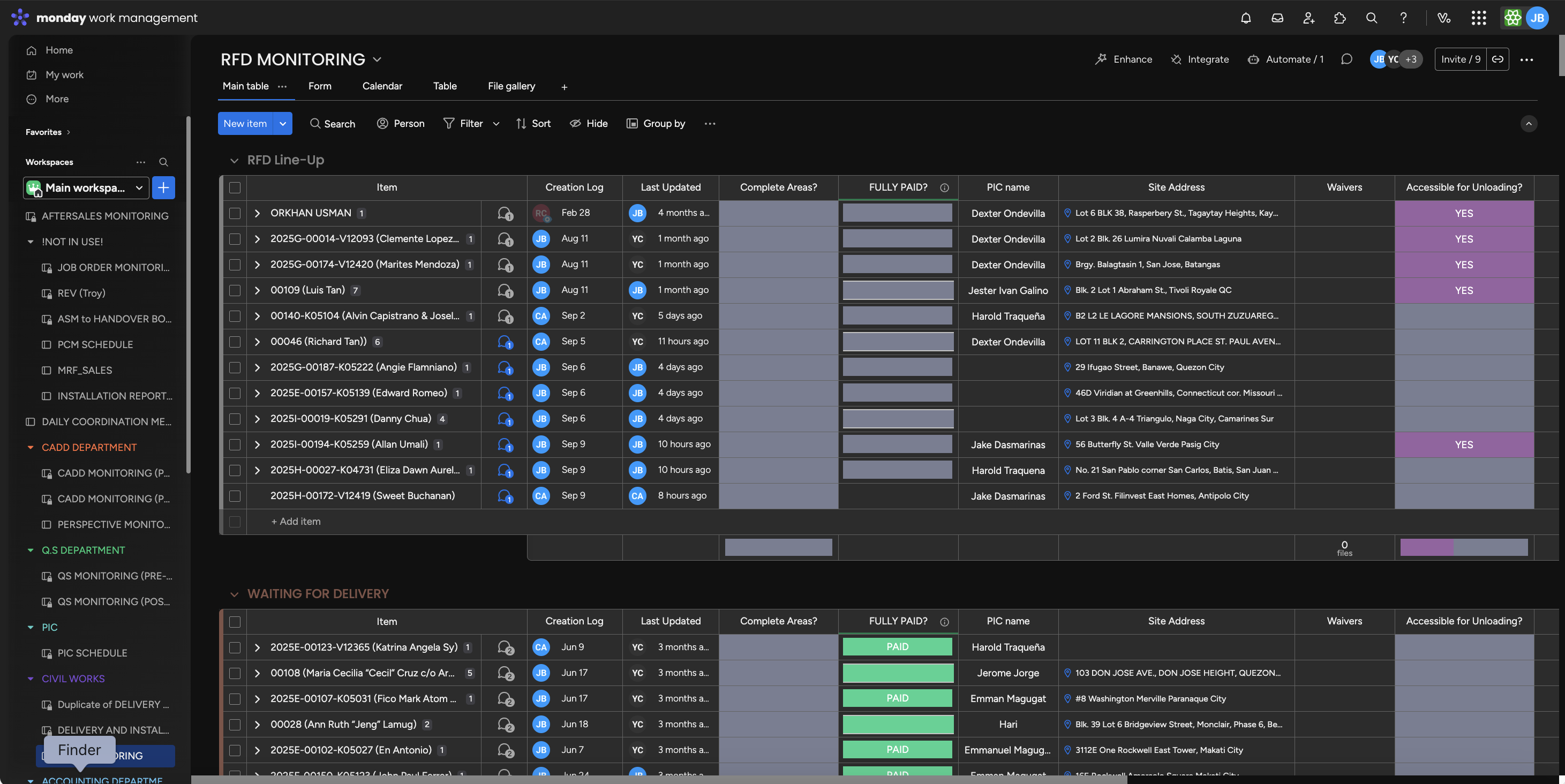Select all items in RFD Line-Up header checkbox
Image resolution: width=1565 pixels, height=784 pixels.
coord(235,187)
